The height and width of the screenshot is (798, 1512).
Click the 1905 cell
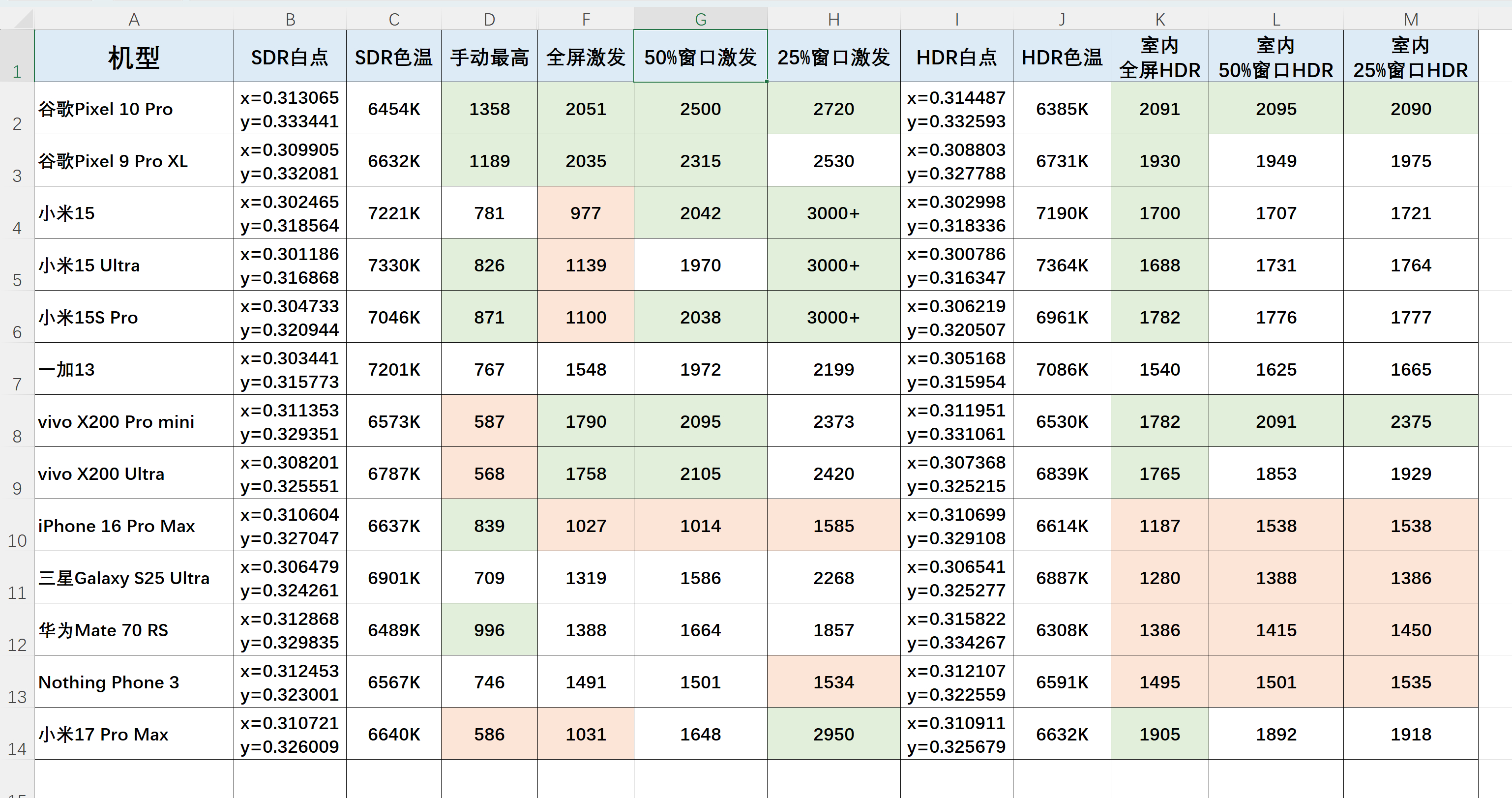(1160, 734)
